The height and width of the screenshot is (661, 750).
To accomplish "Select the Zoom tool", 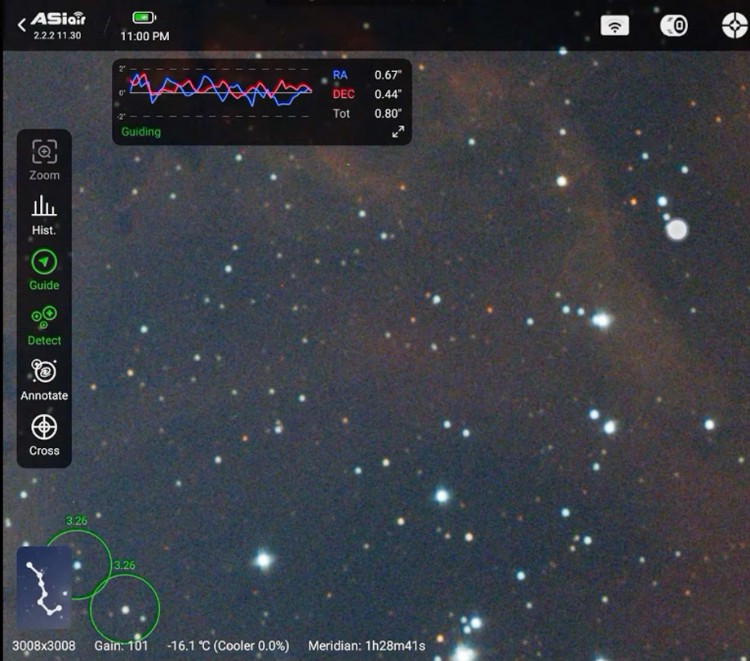I will (x=44, y=160).
